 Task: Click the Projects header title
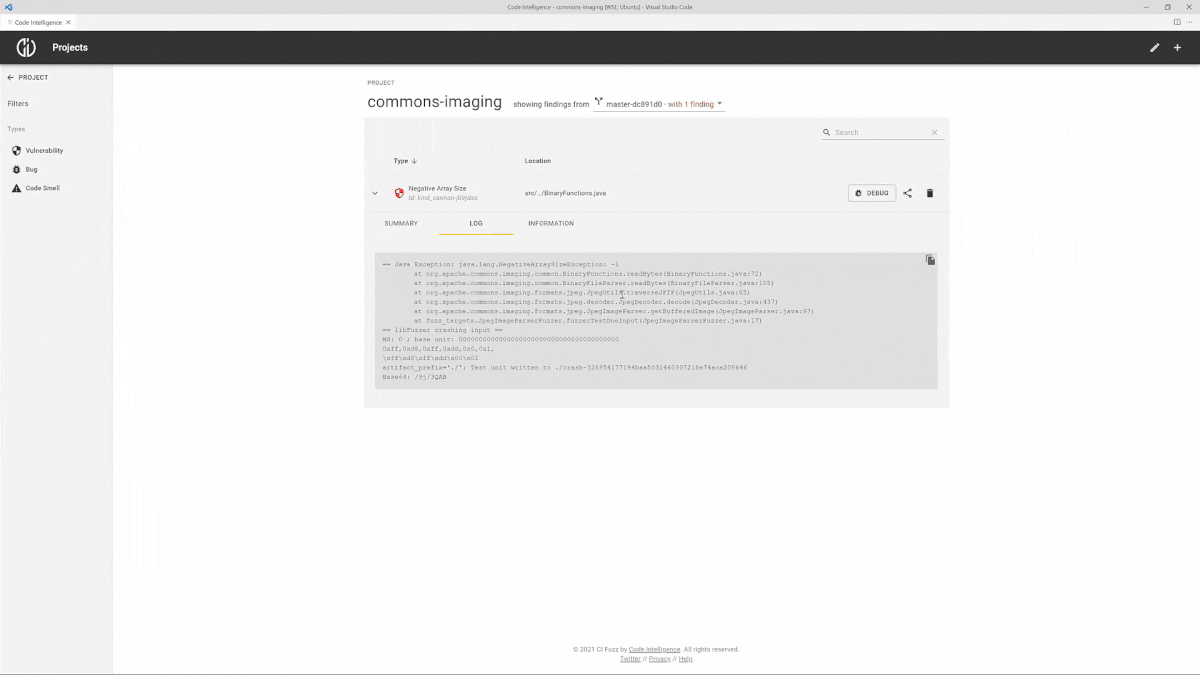(x=70, y=47)
